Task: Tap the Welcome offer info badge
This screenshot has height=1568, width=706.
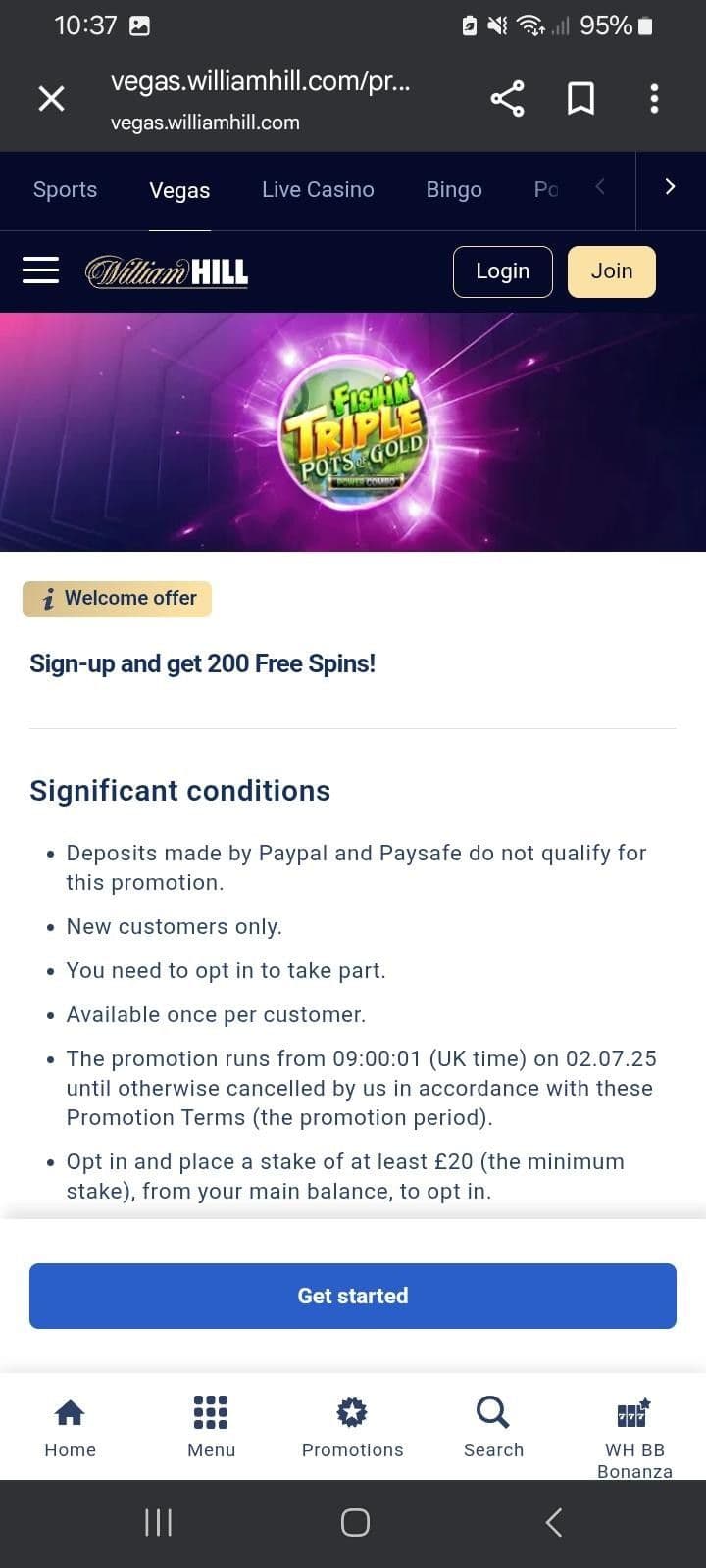Action: coord(117,598)
